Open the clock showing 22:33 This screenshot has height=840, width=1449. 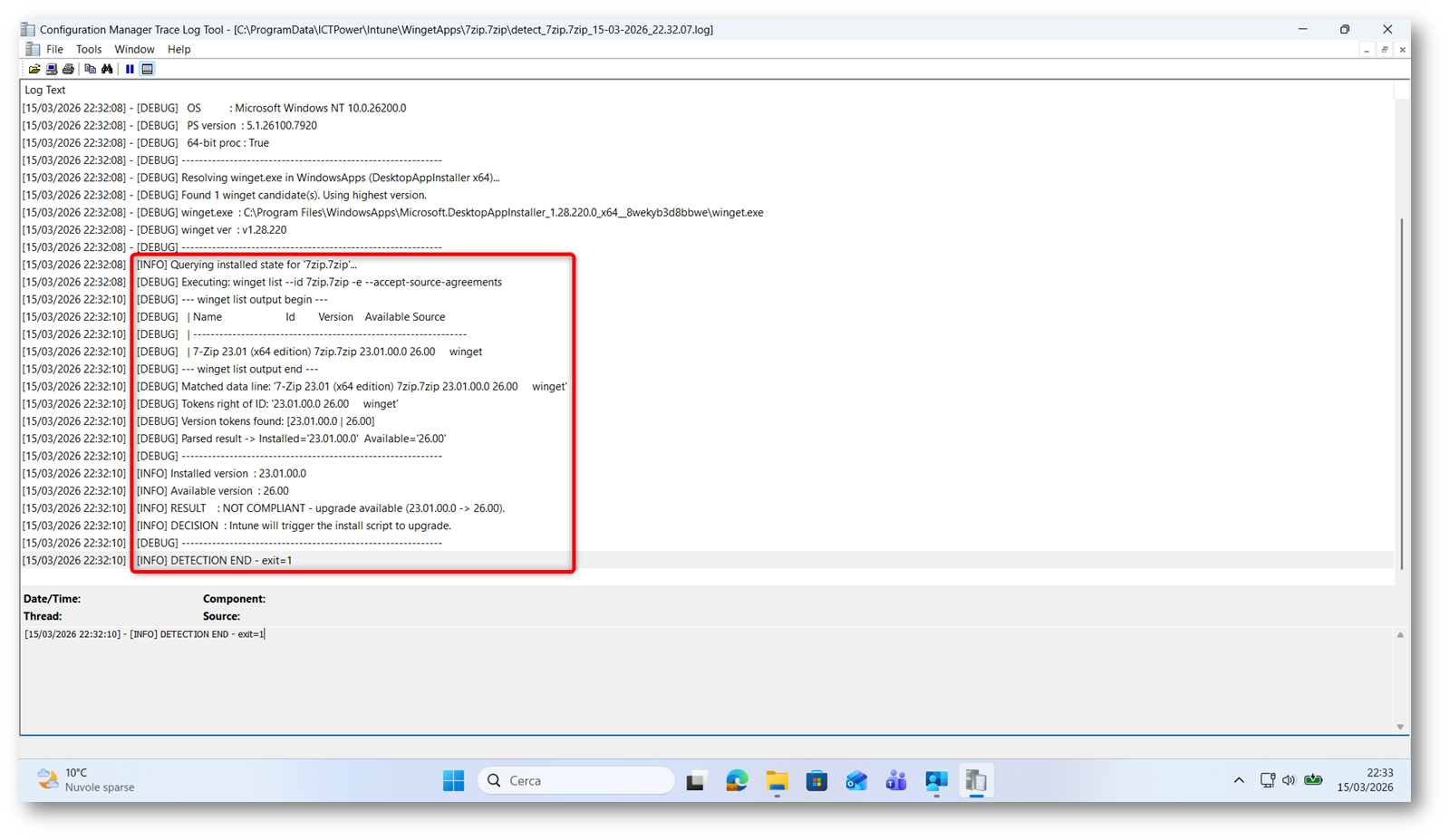point(1366,780)
